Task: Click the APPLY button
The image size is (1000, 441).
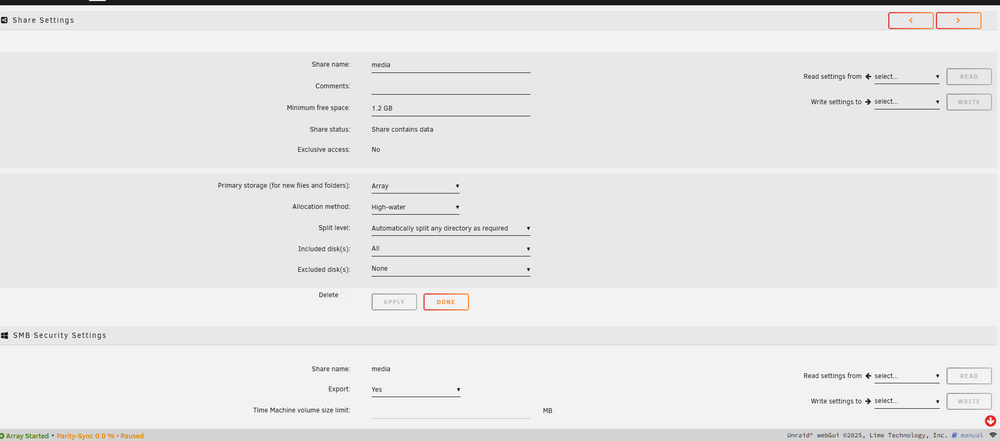Action: point(394,302)
